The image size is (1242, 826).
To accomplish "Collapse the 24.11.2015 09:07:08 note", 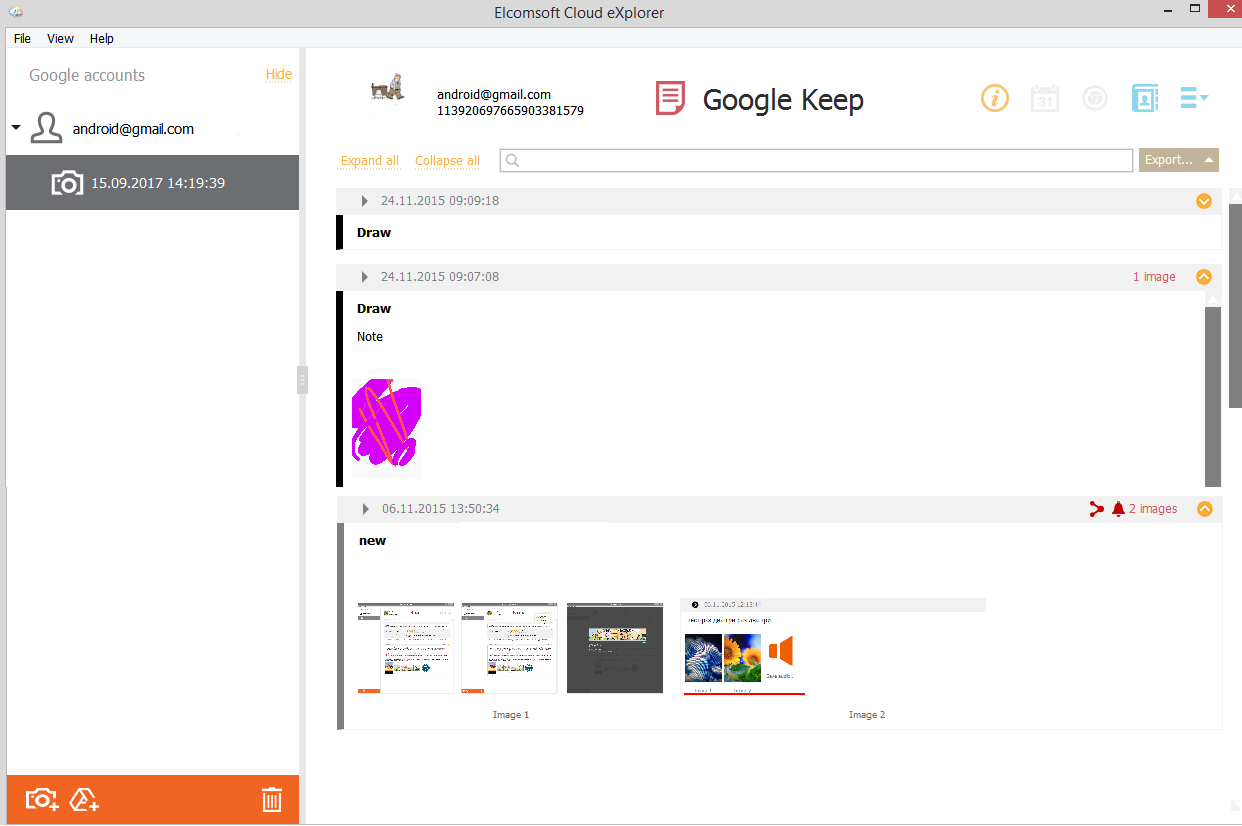I will tap(1204, 277).
